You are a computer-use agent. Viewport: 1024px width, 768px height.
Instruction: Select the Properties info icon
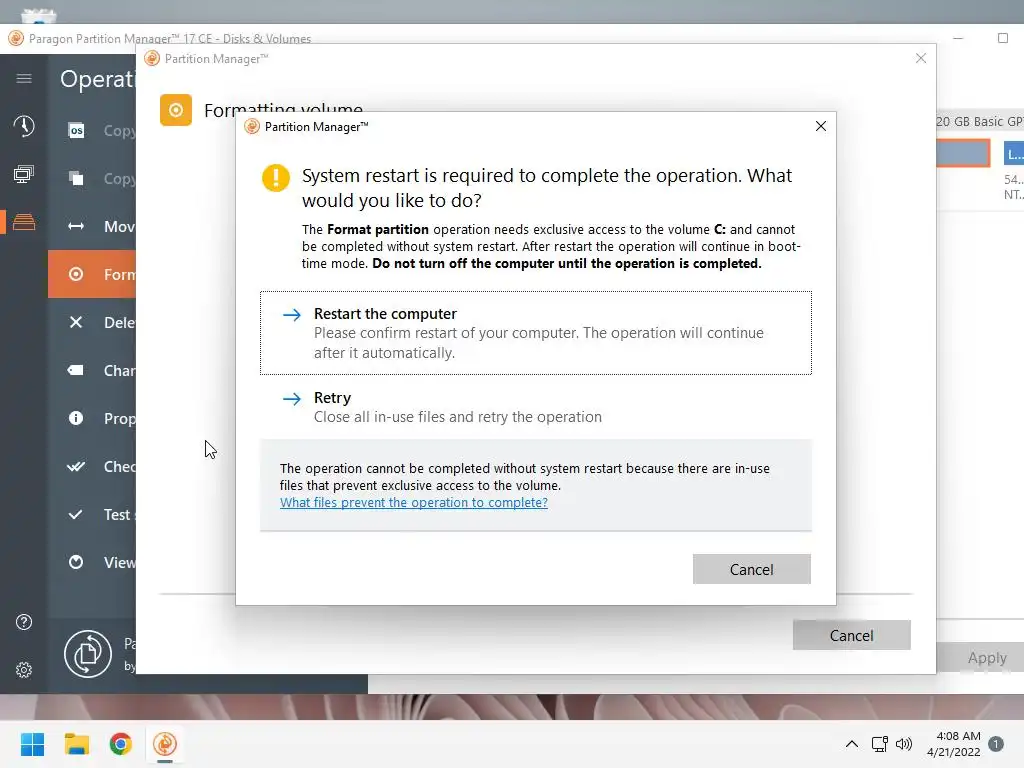(x=76, y=418)
